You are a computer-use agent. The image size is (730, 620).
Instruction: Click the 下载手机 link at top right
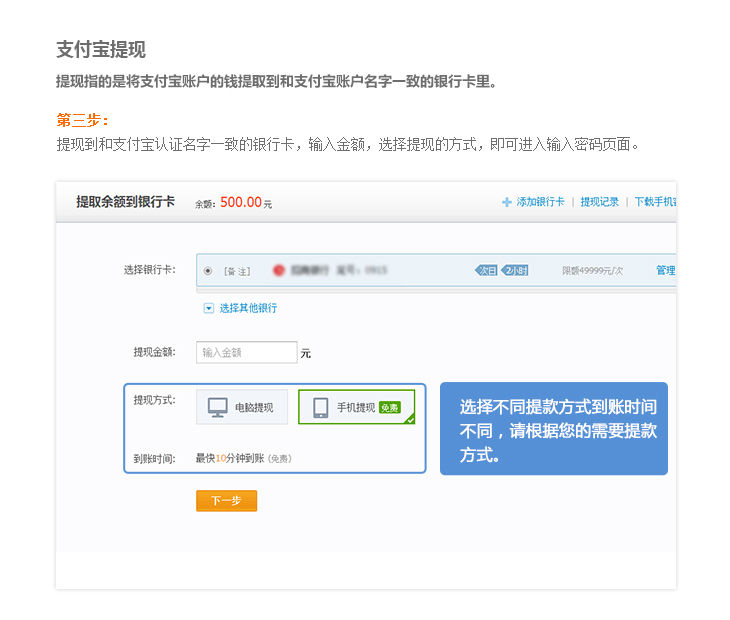[x=656, y=202]
